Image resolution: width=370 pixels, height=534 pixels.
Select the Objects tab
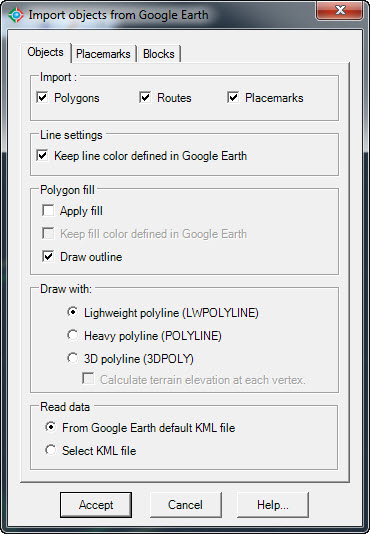46,52
